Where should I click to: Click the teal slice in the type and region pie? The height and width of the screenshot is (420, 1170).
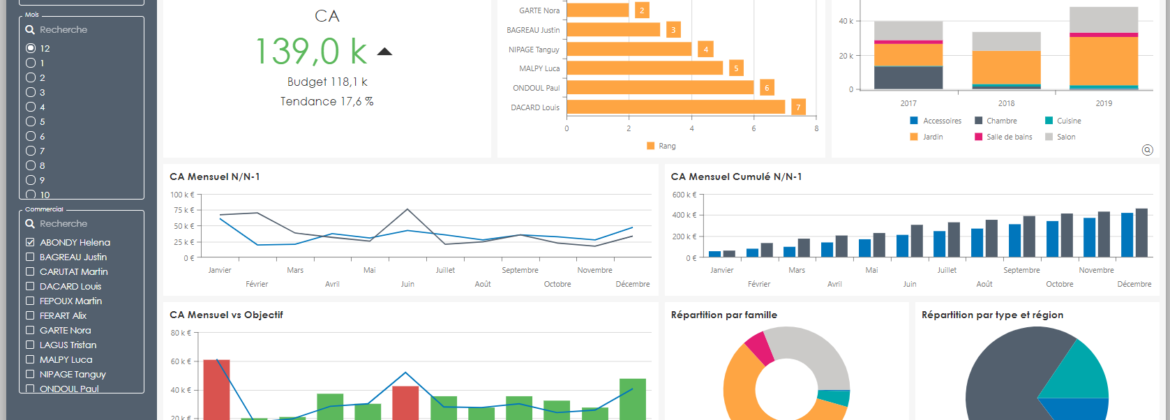pyautogui.click(x=1080, y=370)
